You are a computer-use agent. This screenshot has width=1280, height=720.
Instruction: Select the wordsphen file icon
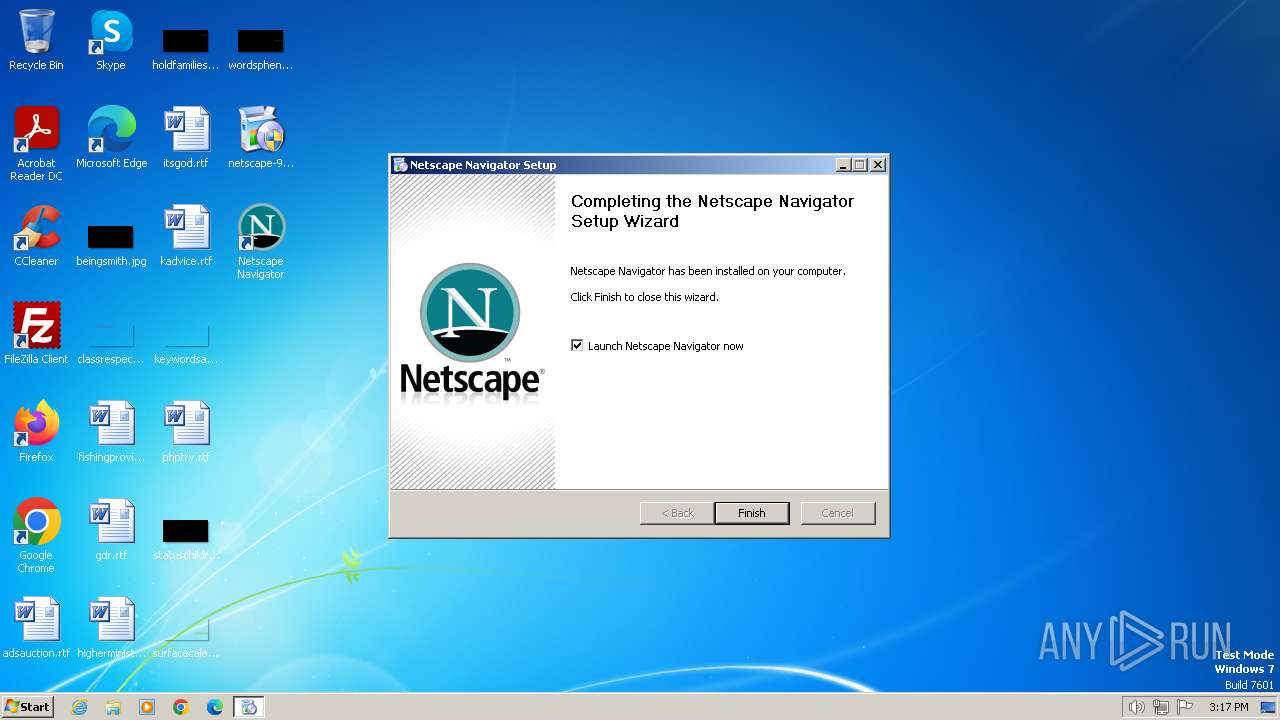261,48
